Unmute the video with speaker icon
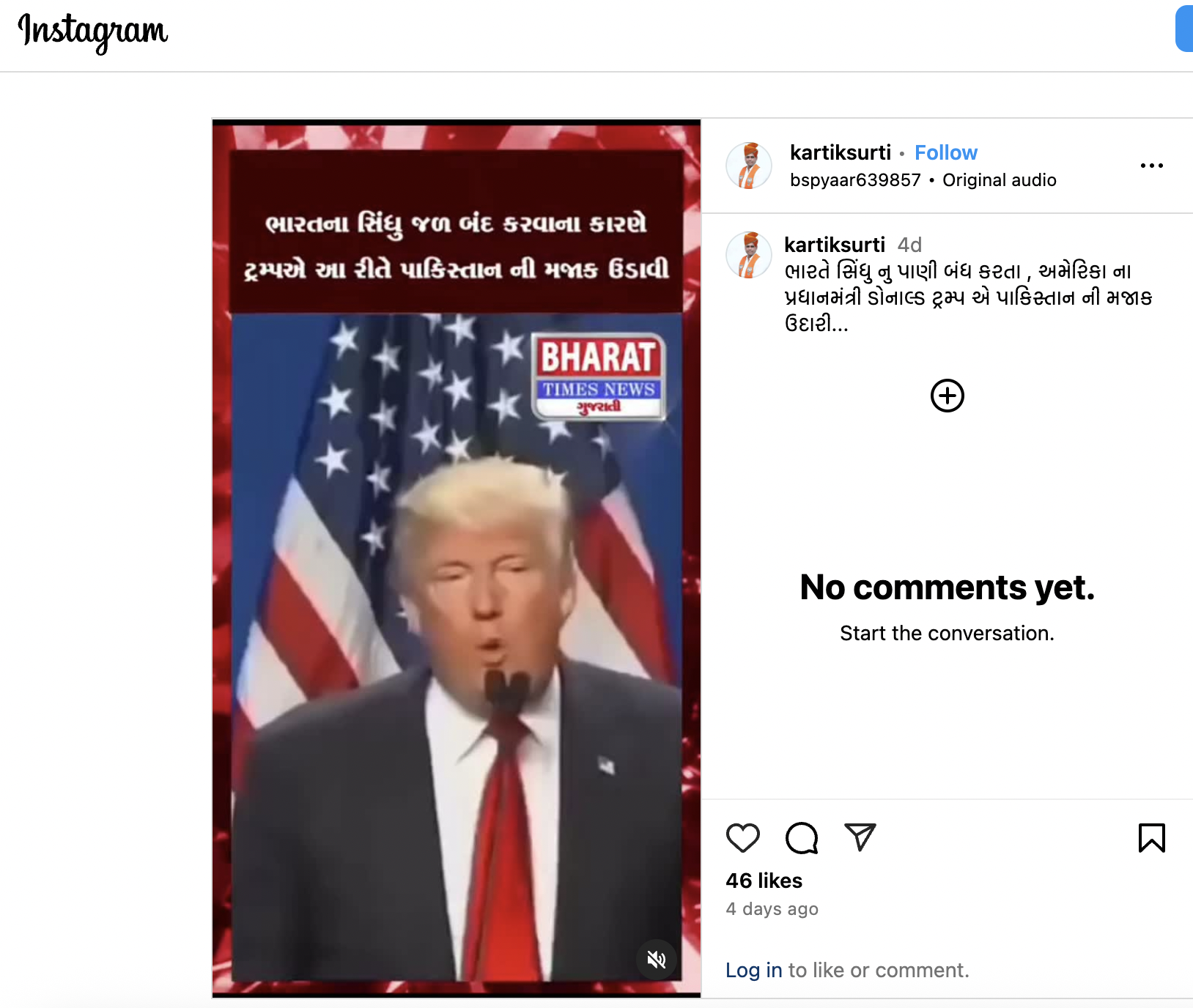1193x1008 pixels. pos(657,959)
